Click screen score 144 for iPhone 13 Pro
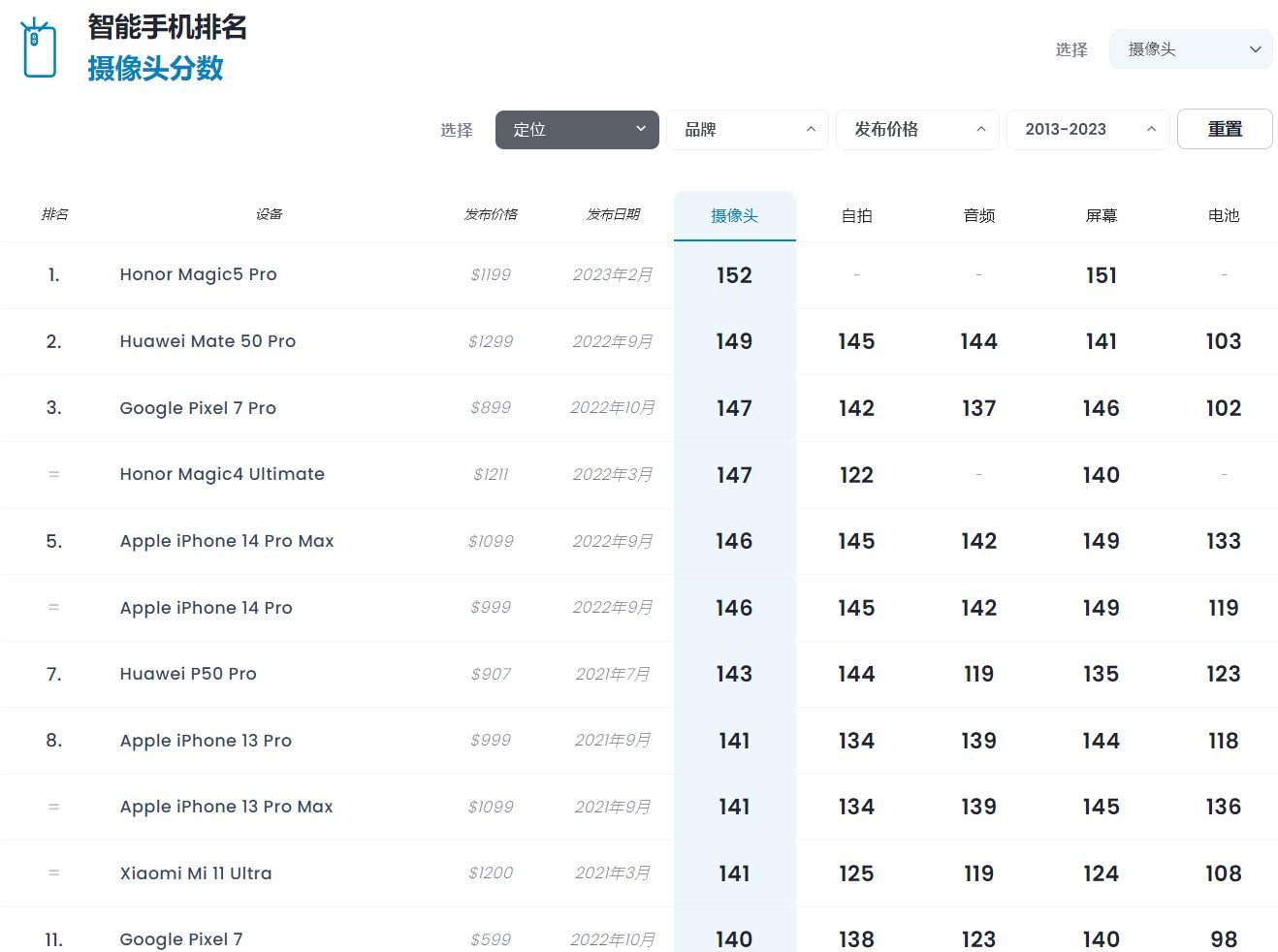Viewport: 1278px width, 952px height. pos(1102,741)
